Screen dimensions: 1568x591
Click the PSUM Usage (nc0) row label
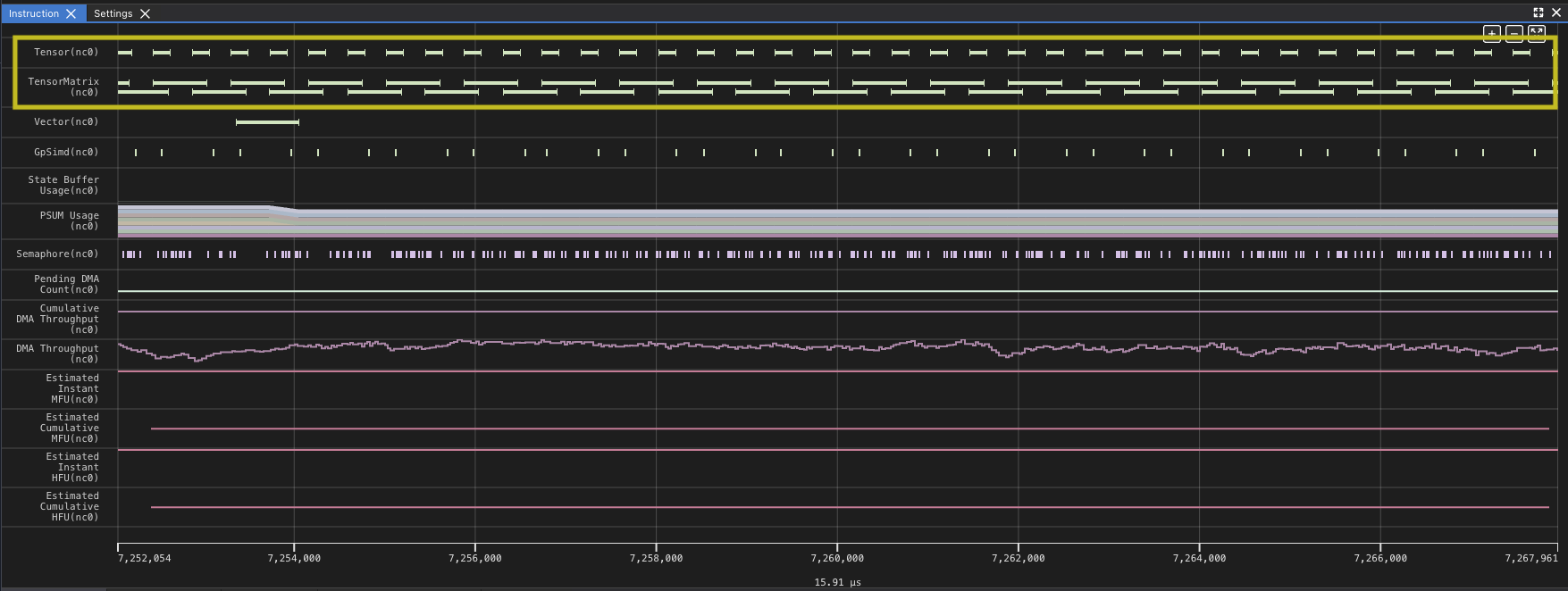click(x=69, y=221)
